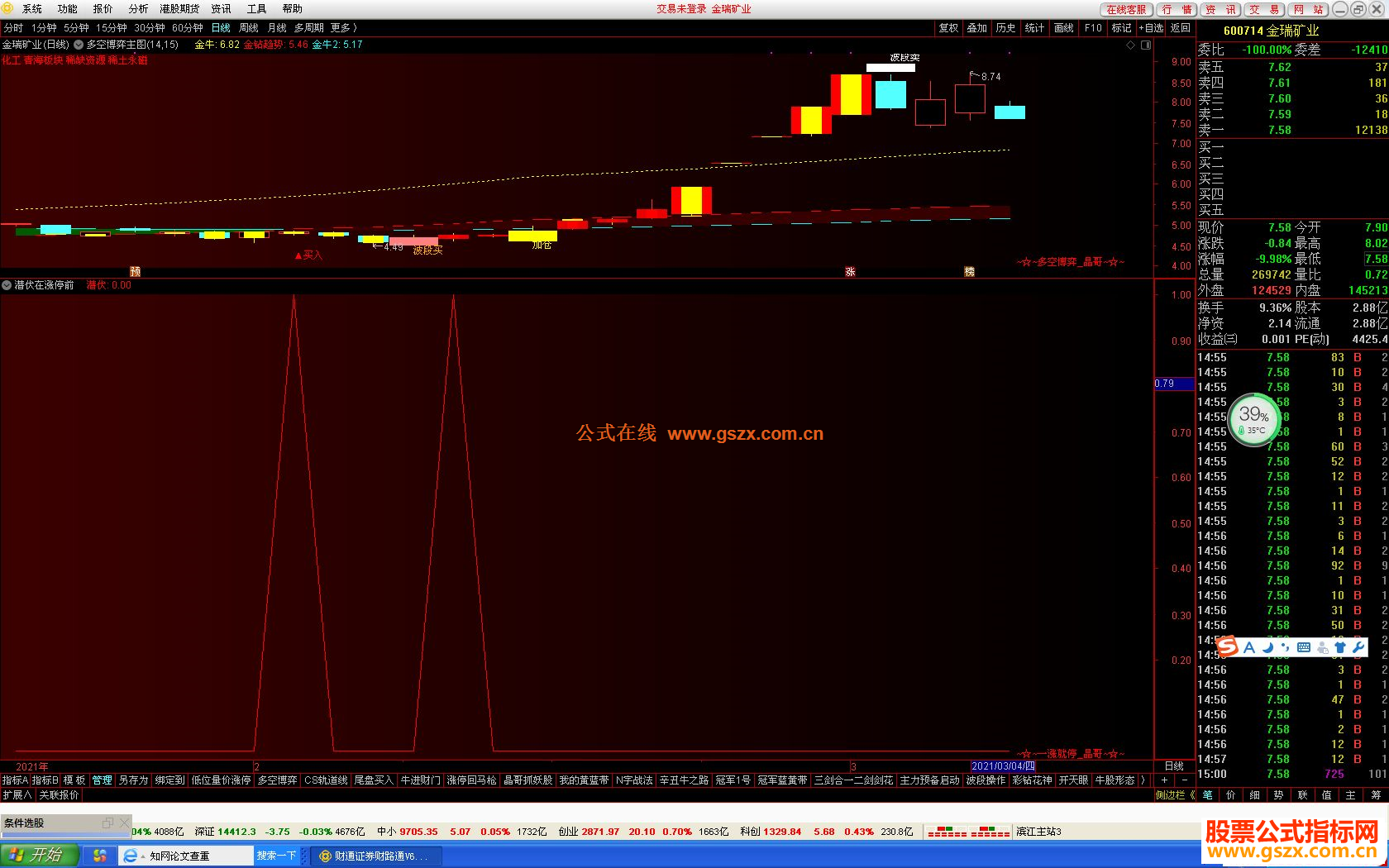Open the 工具 menu
1389x868 pixels.
point(257,9)
